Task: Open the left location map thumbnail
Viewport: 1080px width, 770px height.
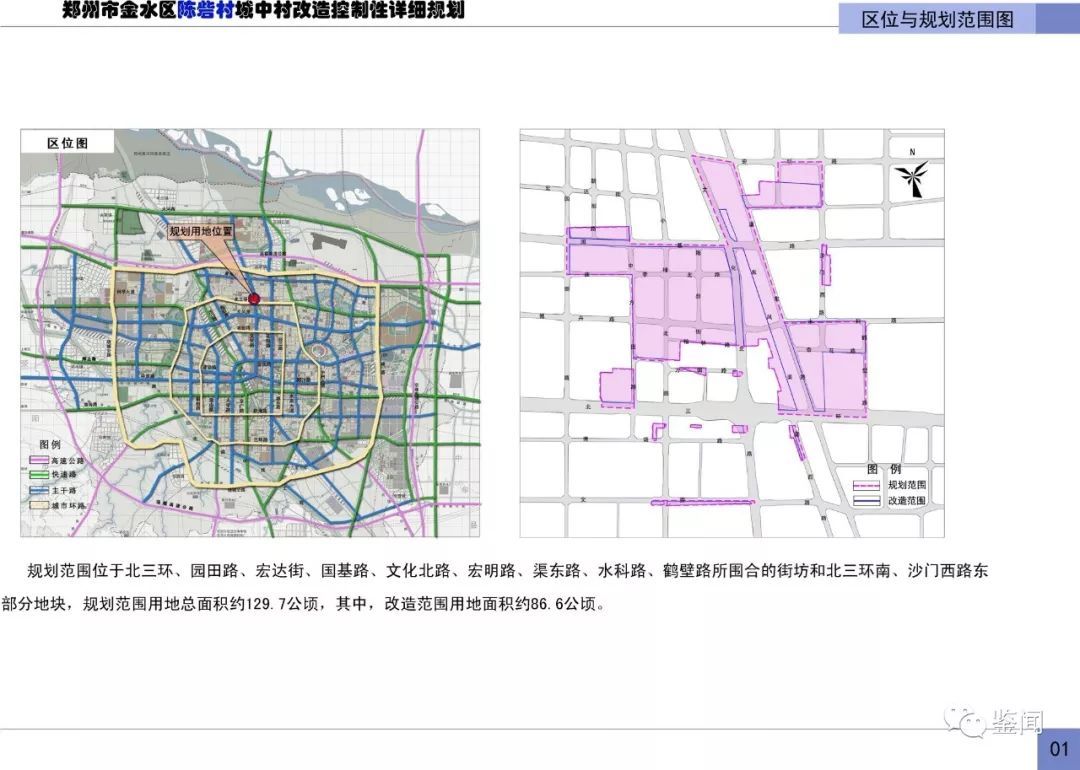Action: click(x=250, y=333)
